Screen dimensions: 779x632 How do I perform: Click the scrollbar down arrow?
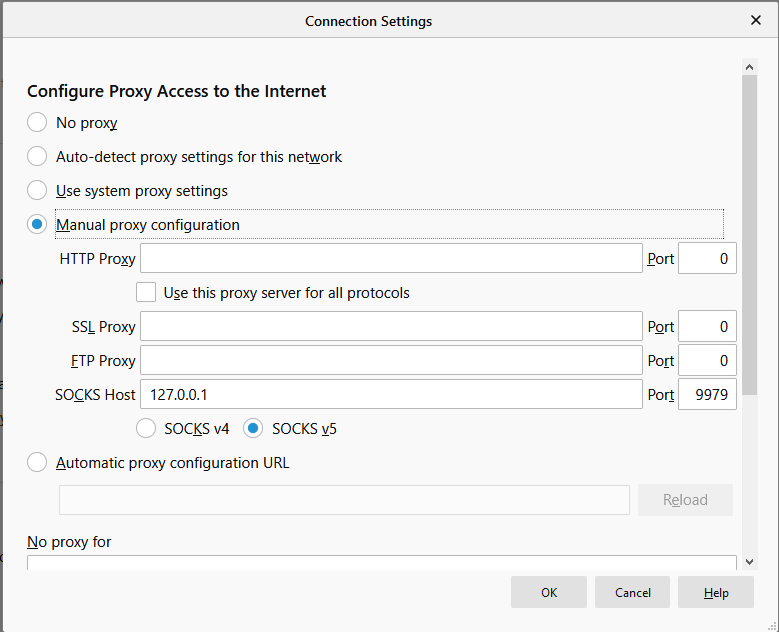750,562
